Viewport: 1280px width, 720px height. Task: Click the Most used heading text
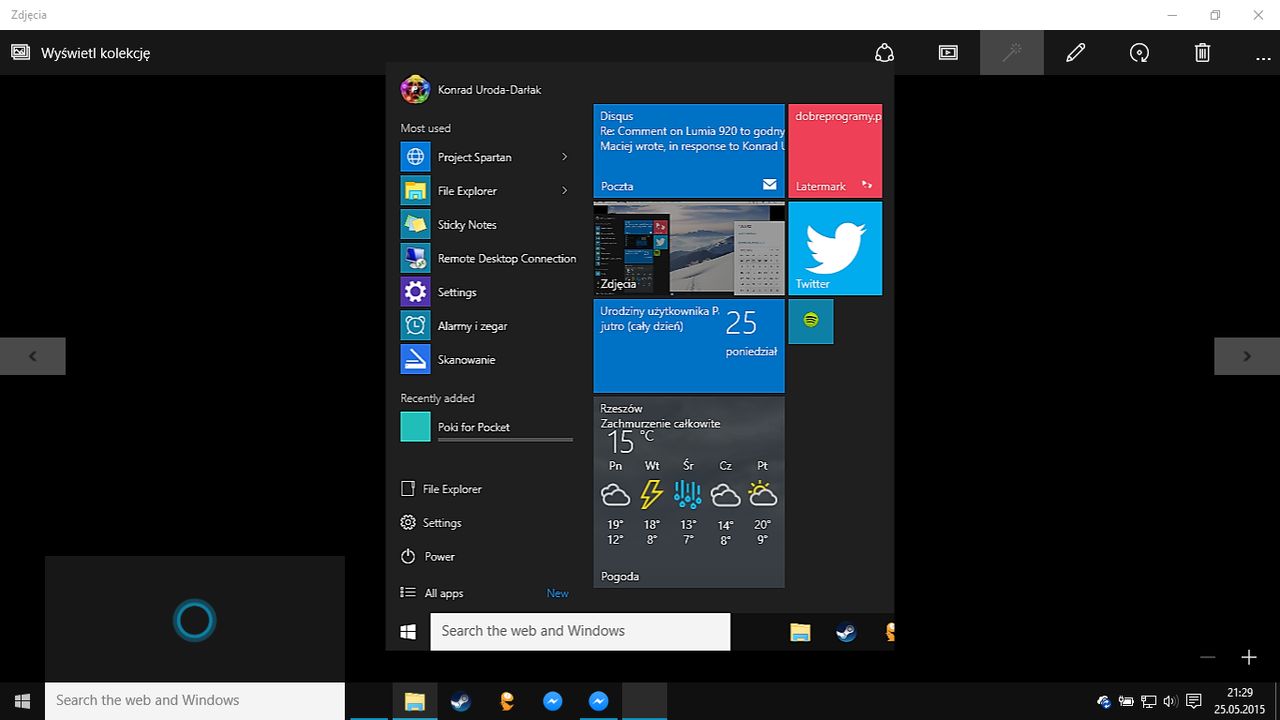pyautogui.click(x=426, y=128)
